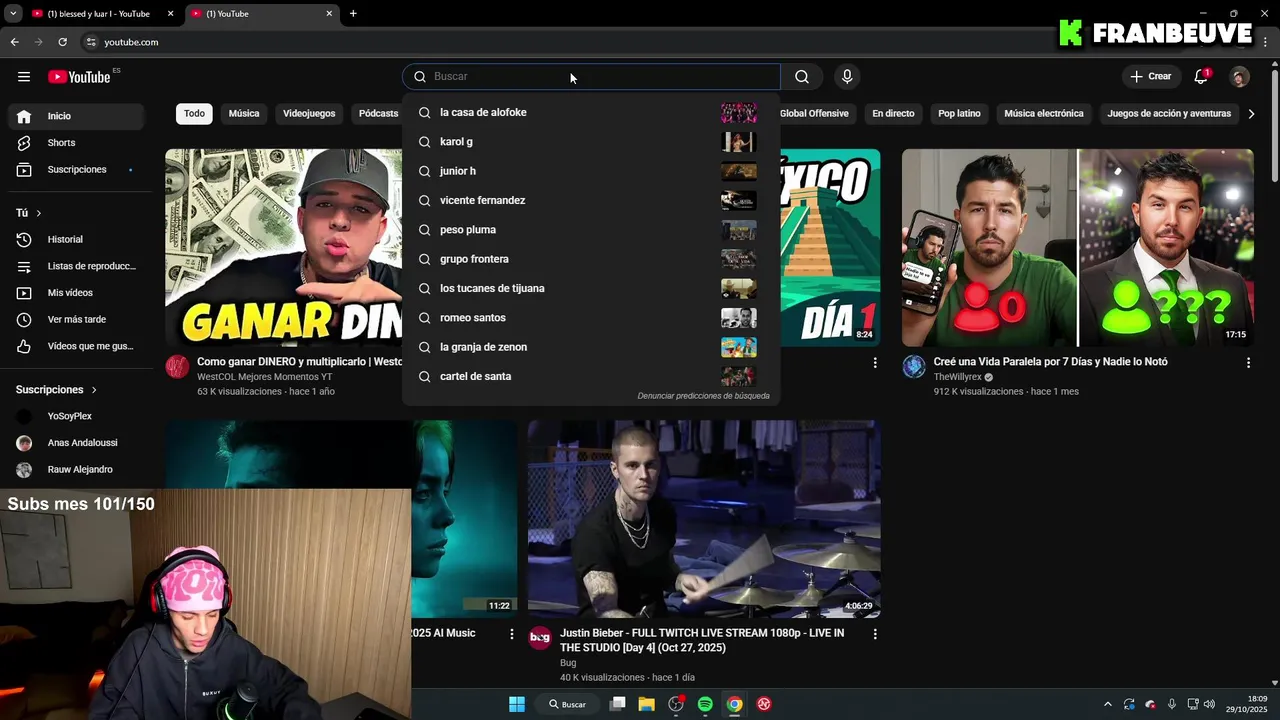The width and height of the screenshot is (1280, 720).
Task: Open TheWillyrex channel link
Action: [x=958, y=378]
